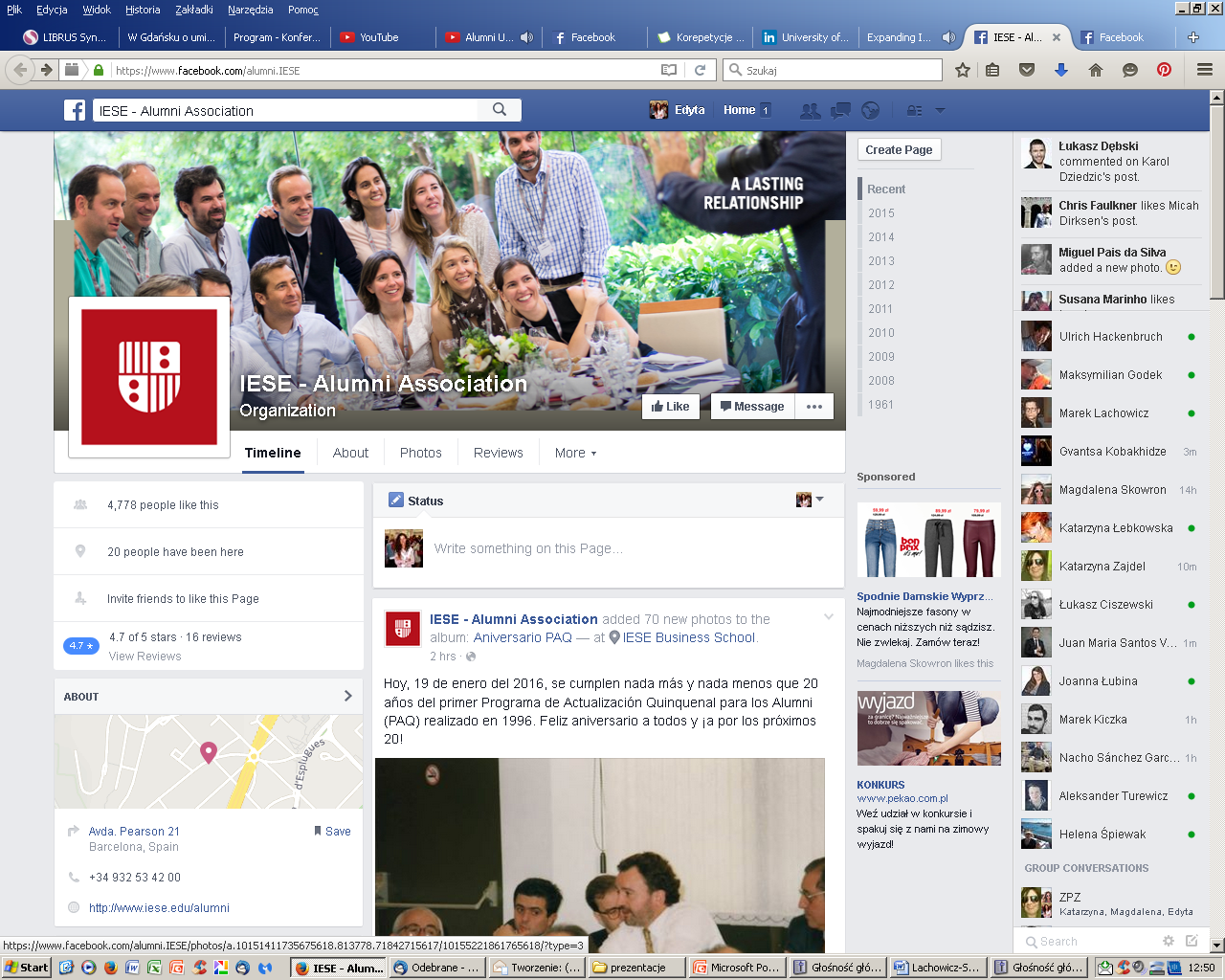Image resolution: width=1225 pixels, height=980 pixels.
Task: Click the new message compose icon in chat
Action: [1192, 941]
